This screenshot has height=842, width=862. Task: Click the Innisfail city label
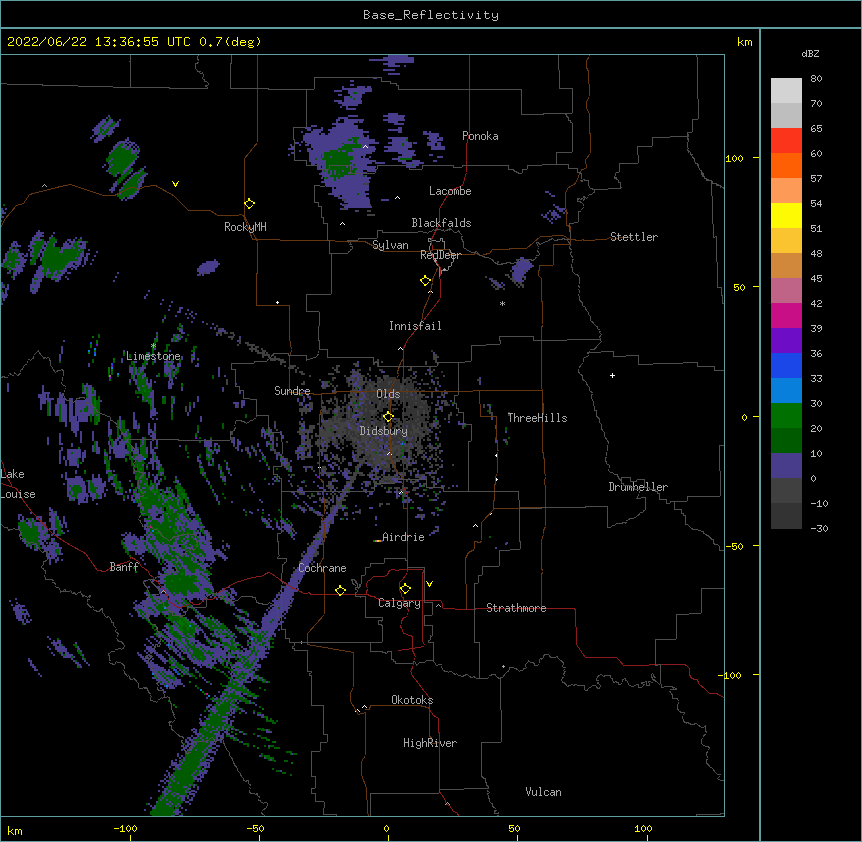415,326
